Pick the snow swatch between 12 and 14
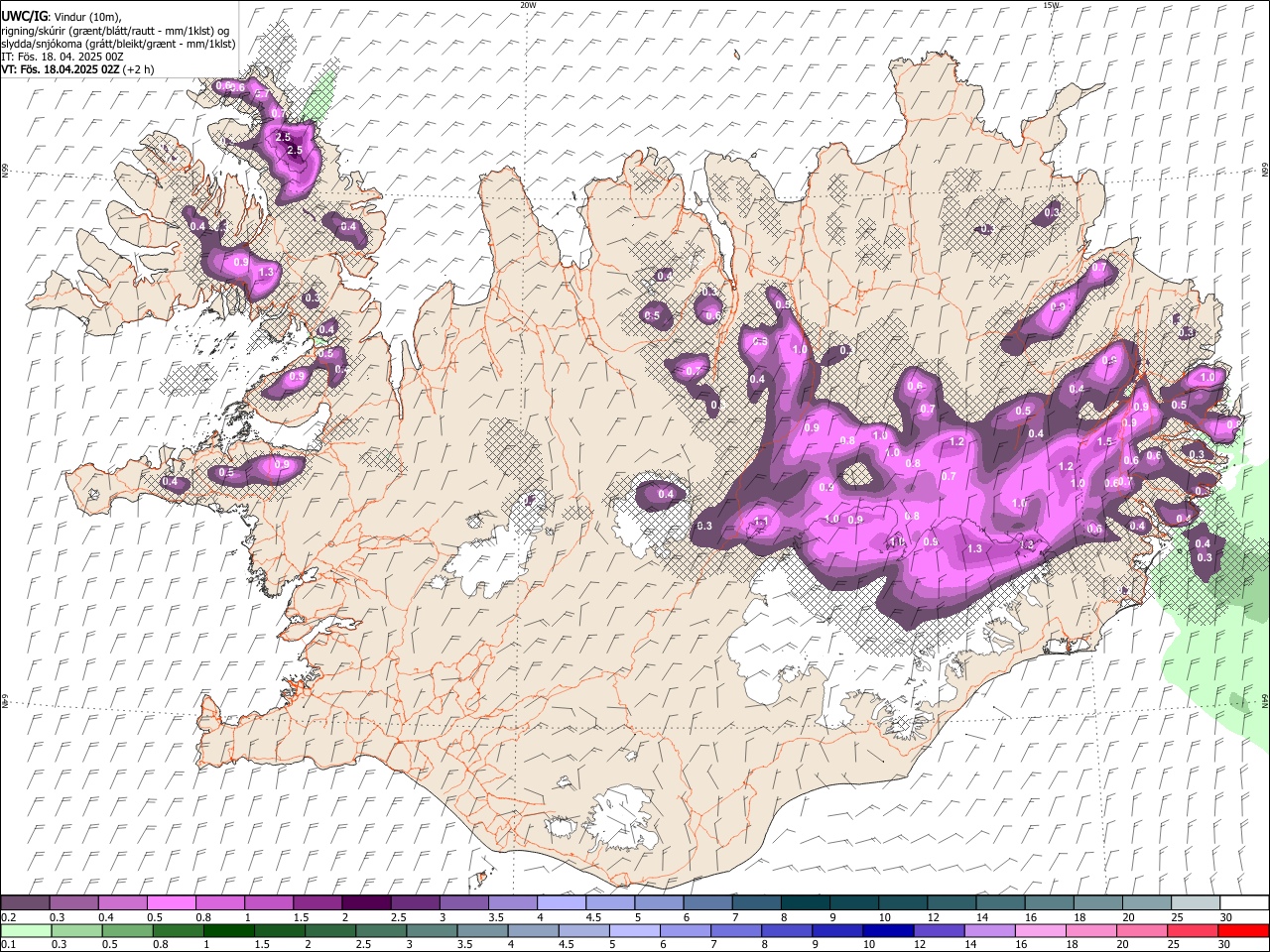1270x952 pixels. 951,903
